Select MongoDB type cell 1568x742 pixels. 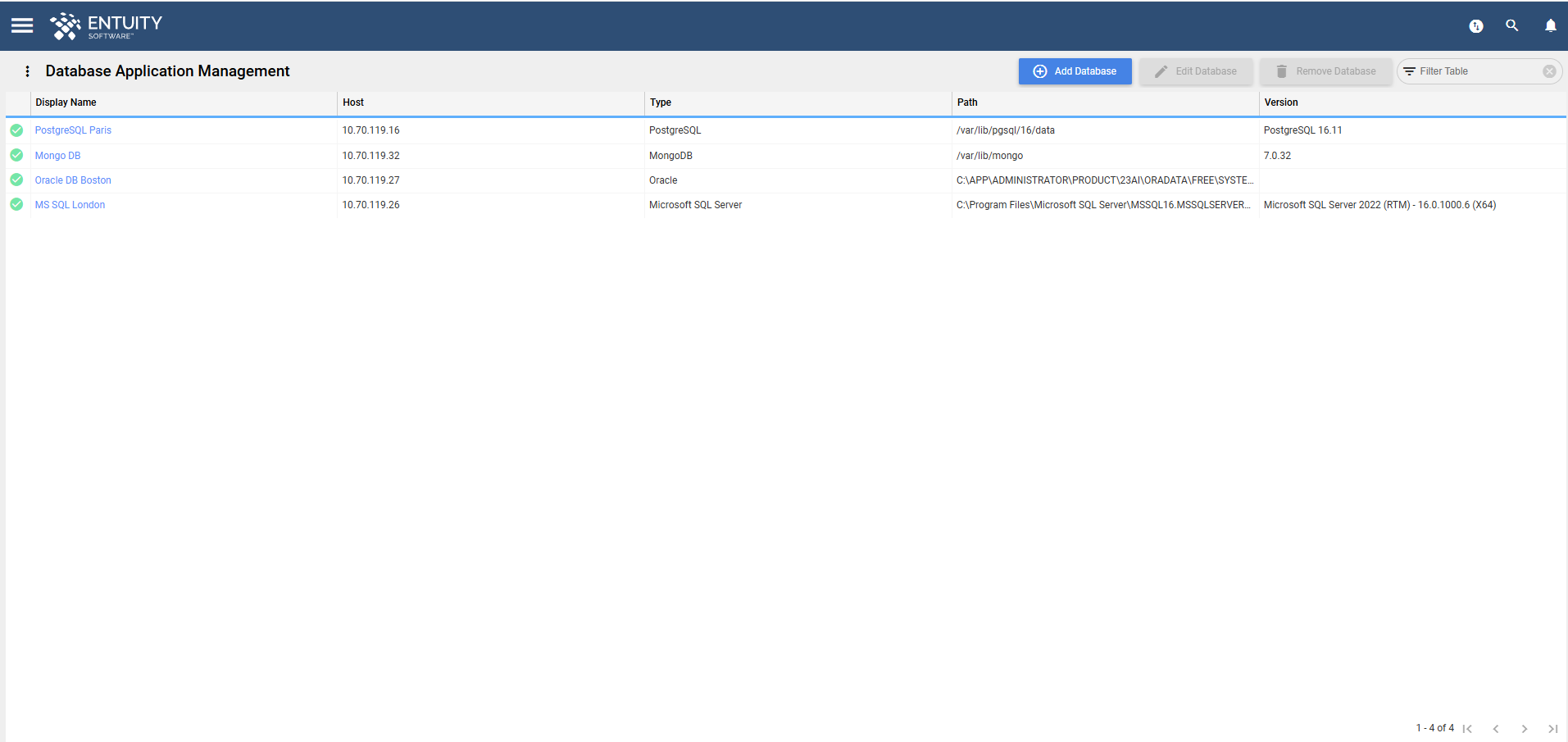[x=798, y=156]
